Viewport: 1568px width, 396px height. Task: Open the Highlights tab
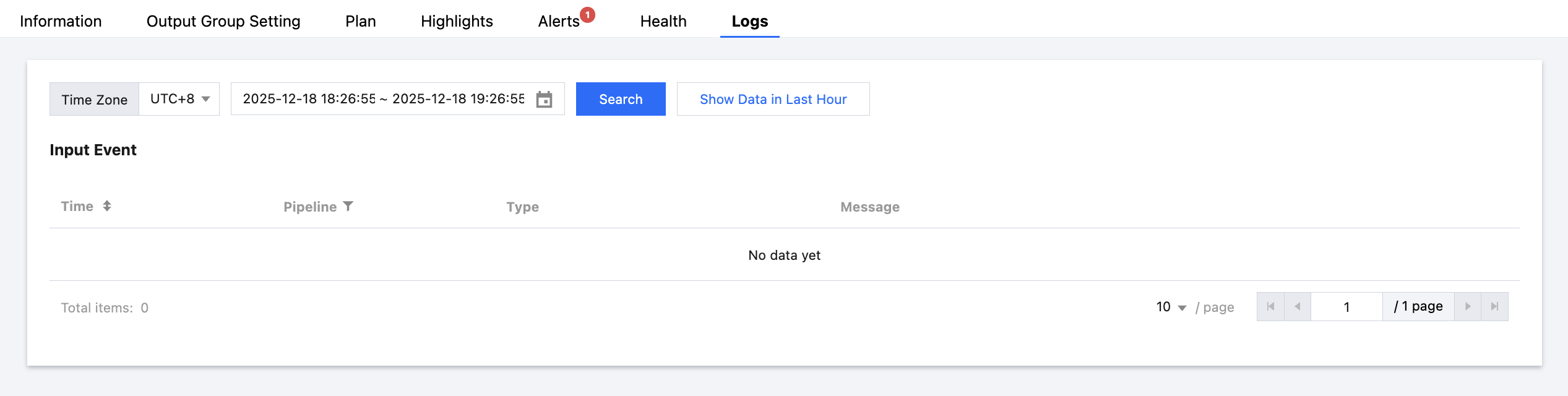tap(457, 21)
